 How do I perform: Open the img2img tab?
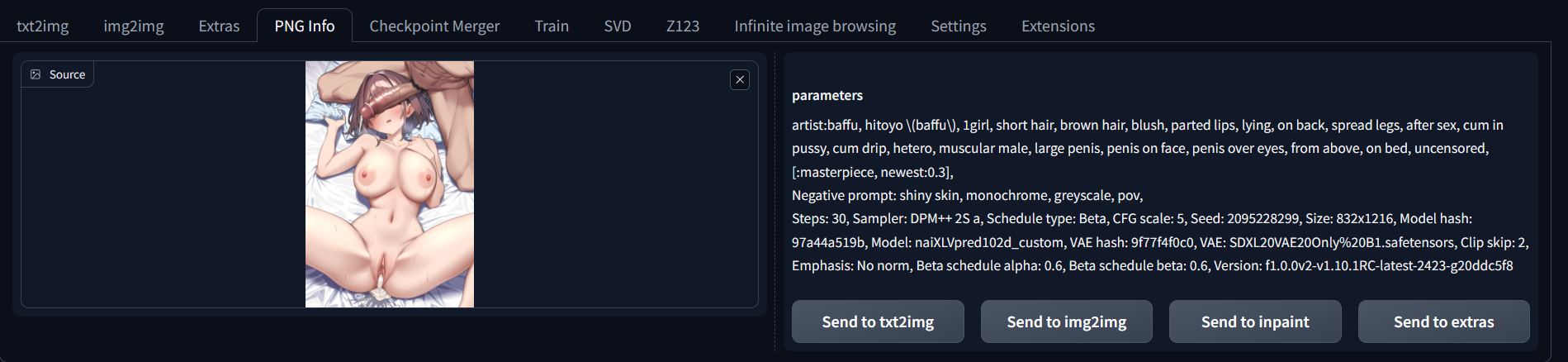tap(134, 26)
